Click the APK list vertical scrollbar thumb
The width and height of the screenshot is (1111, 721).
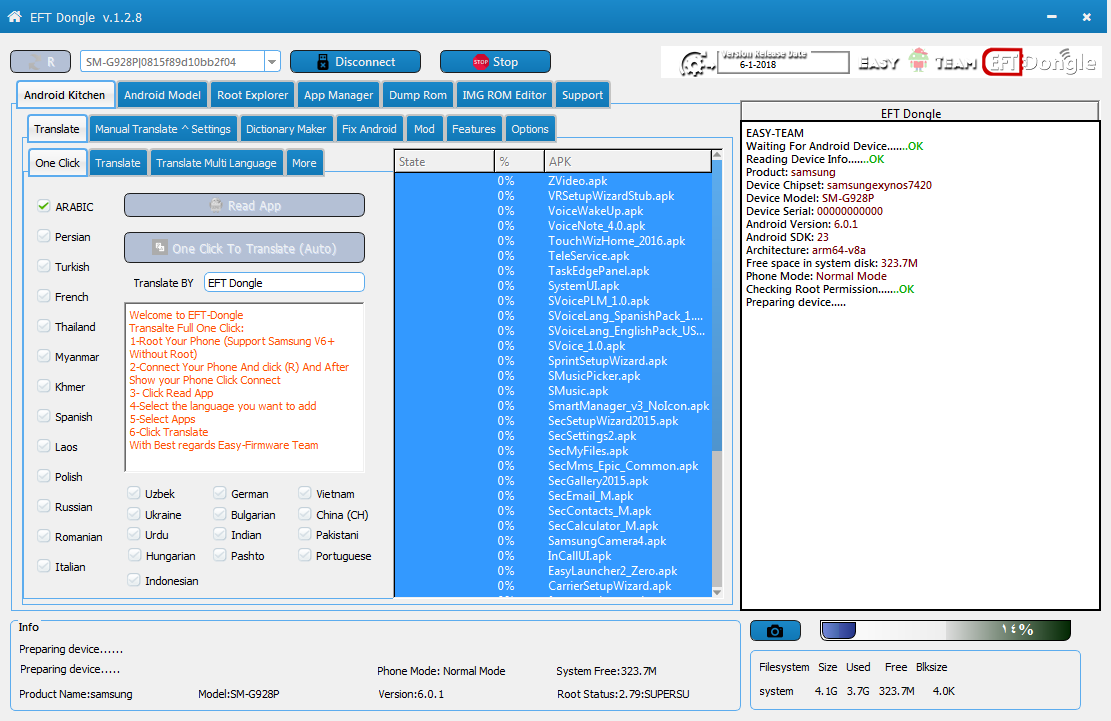click(x=717, y=306)
